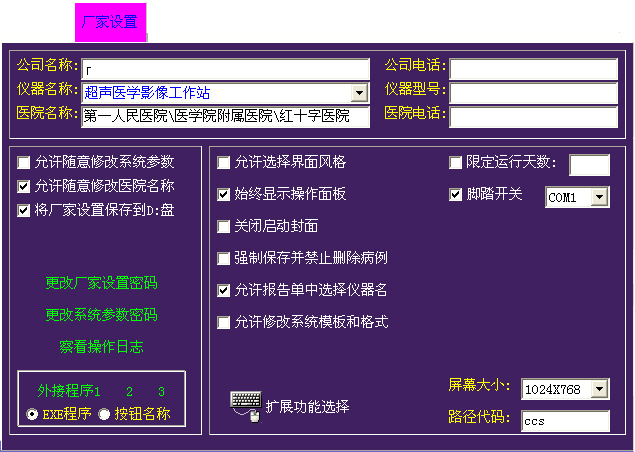Image resolution: width=635 pixels, height=452 pixels.
Task: Click the keyboard icon for 扩展功能选择
Action: [245, 405]
